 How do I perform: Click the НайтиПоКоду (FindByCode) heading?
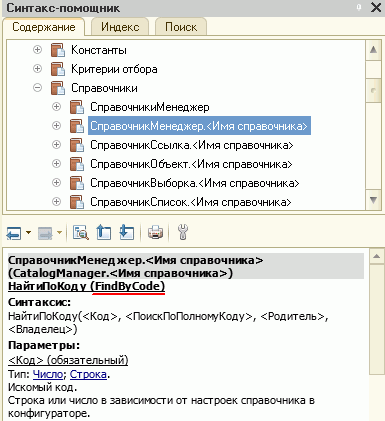click(87, 286)
